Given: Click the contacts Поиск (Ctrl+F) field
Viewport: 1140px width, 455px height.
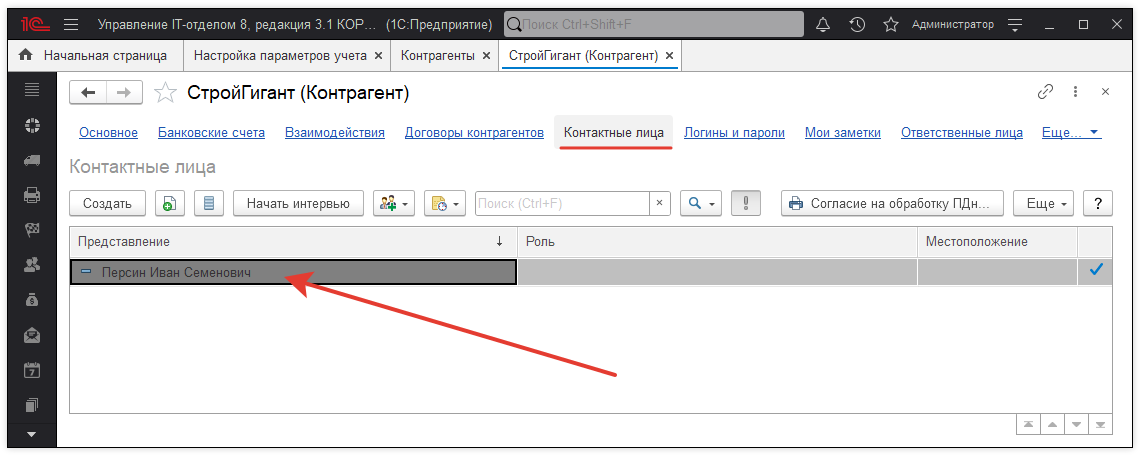Looking at the screenshot, I should click(562, 203).
